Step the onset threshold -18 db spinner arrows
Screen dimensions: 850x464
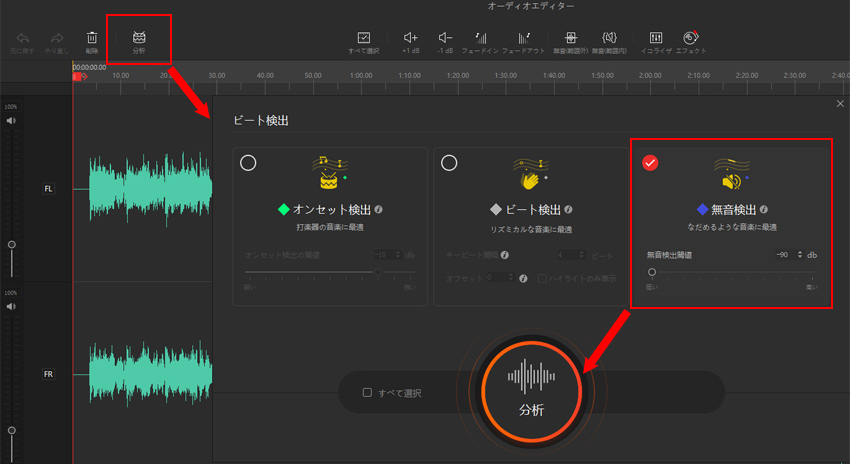(398, 255)
